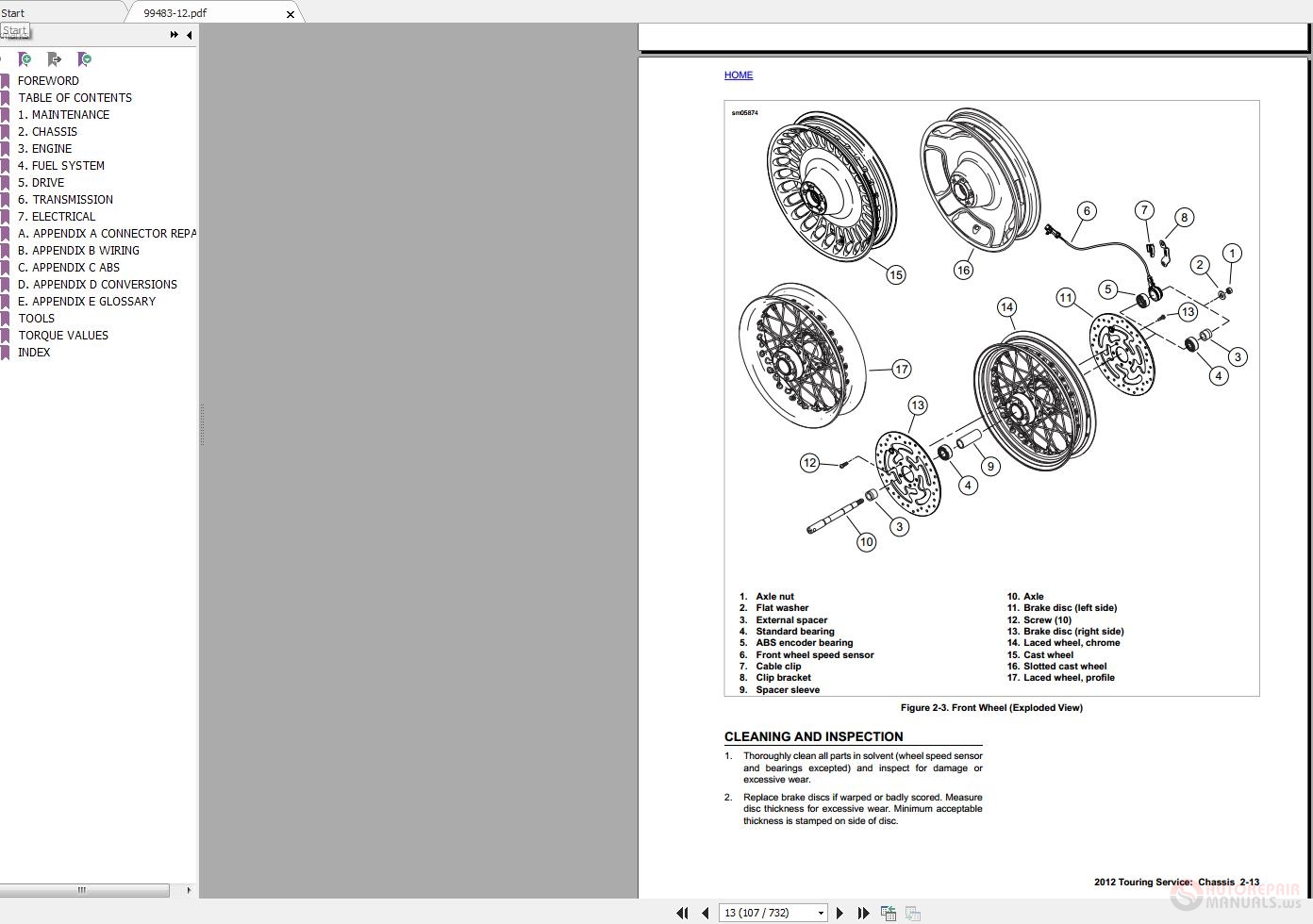Click the add new bookmark icon

pyautogui.click(x=25, y=59)
